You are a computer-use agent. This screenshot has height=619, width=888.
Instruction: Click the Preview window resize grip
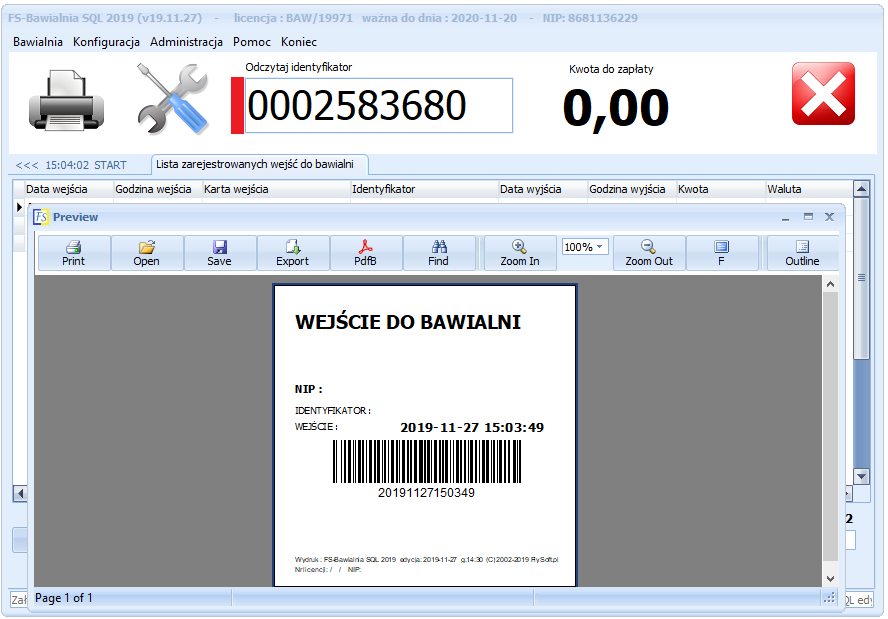click(830, 597)
